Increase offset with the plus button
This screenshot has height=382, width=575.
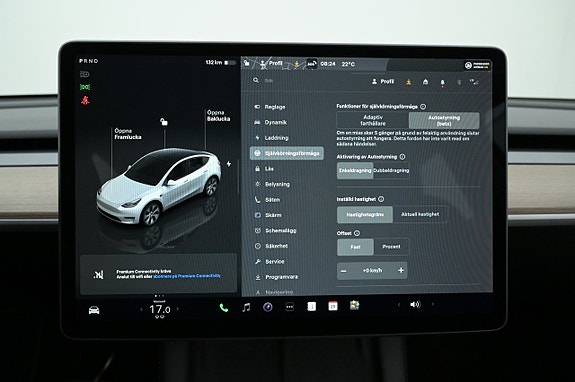tap(401, 271)
